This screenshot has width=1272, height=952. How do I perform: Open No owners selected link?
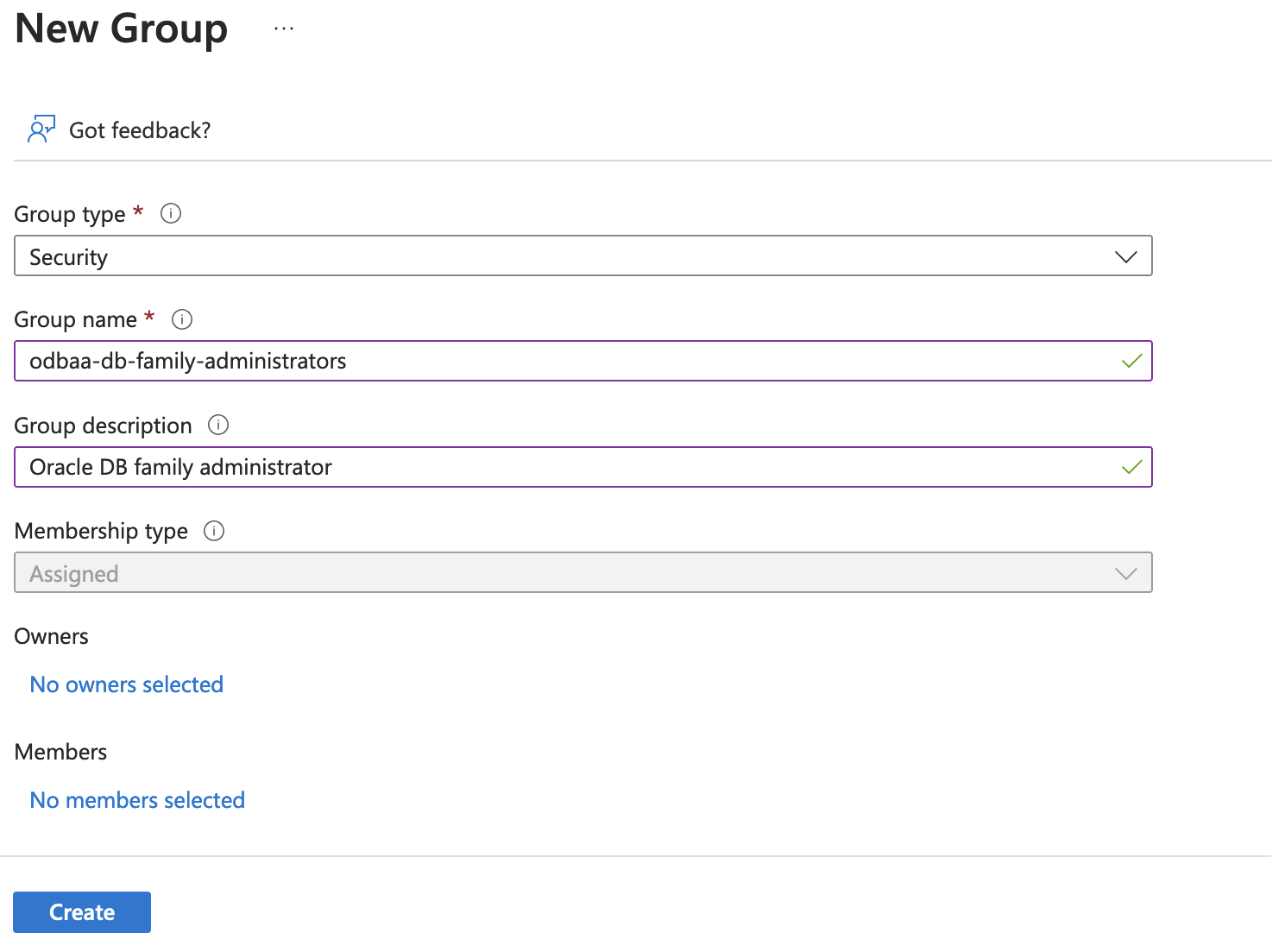coord(126,684)
